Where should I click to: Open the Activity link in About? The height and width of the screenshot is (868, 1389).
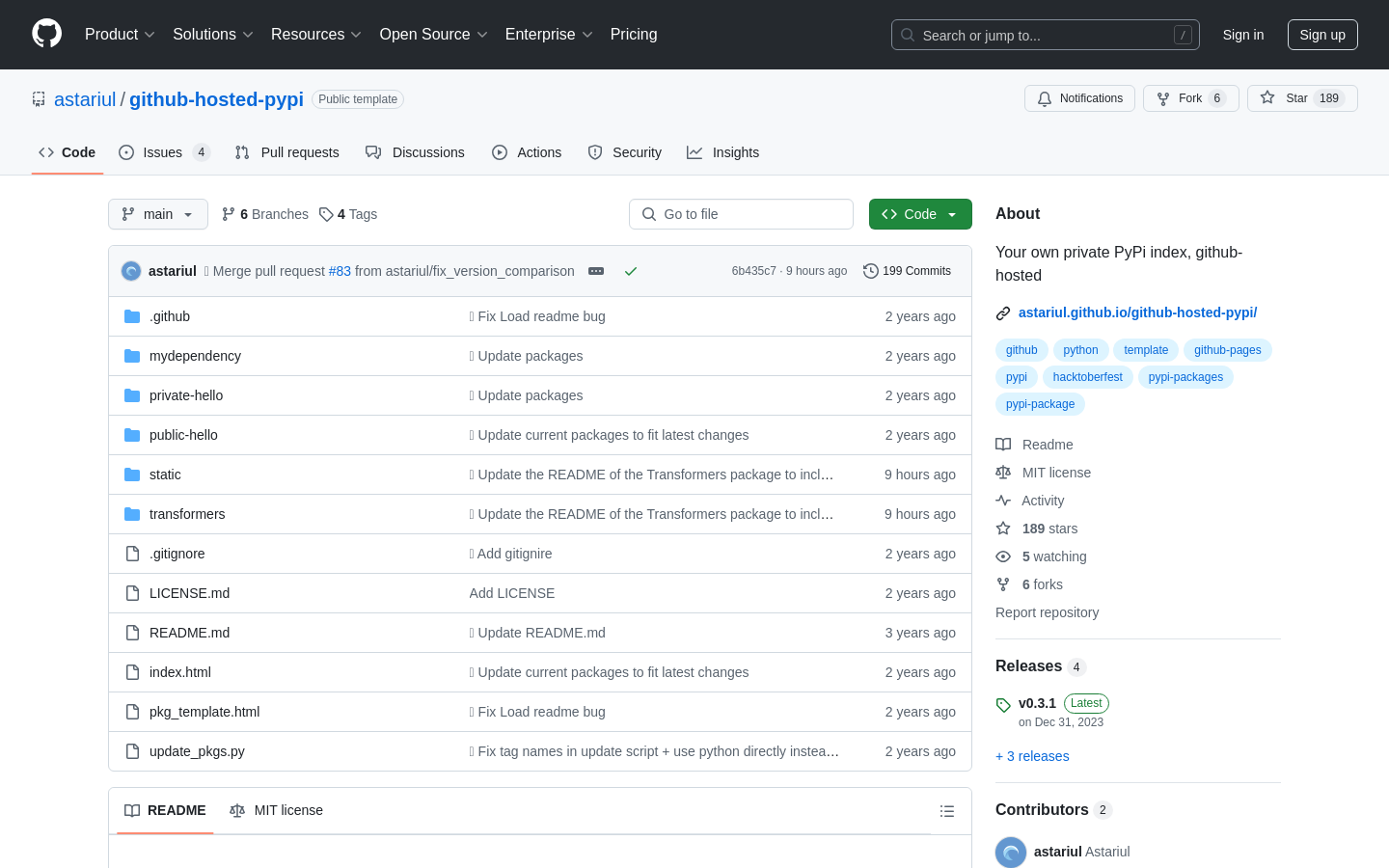[x=1030, y=501]
